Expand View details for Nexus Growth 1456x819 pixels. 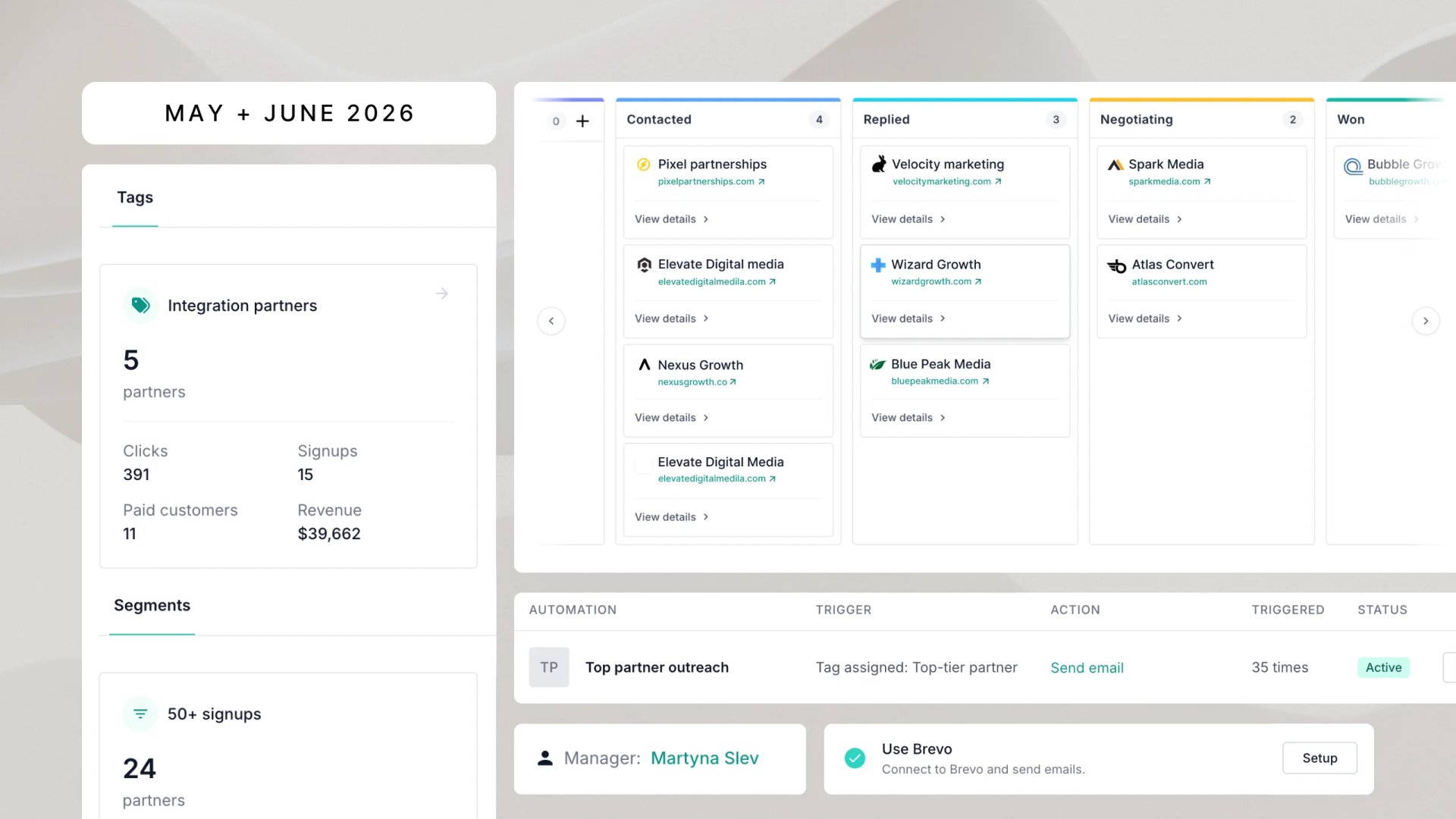click(671, 418)
